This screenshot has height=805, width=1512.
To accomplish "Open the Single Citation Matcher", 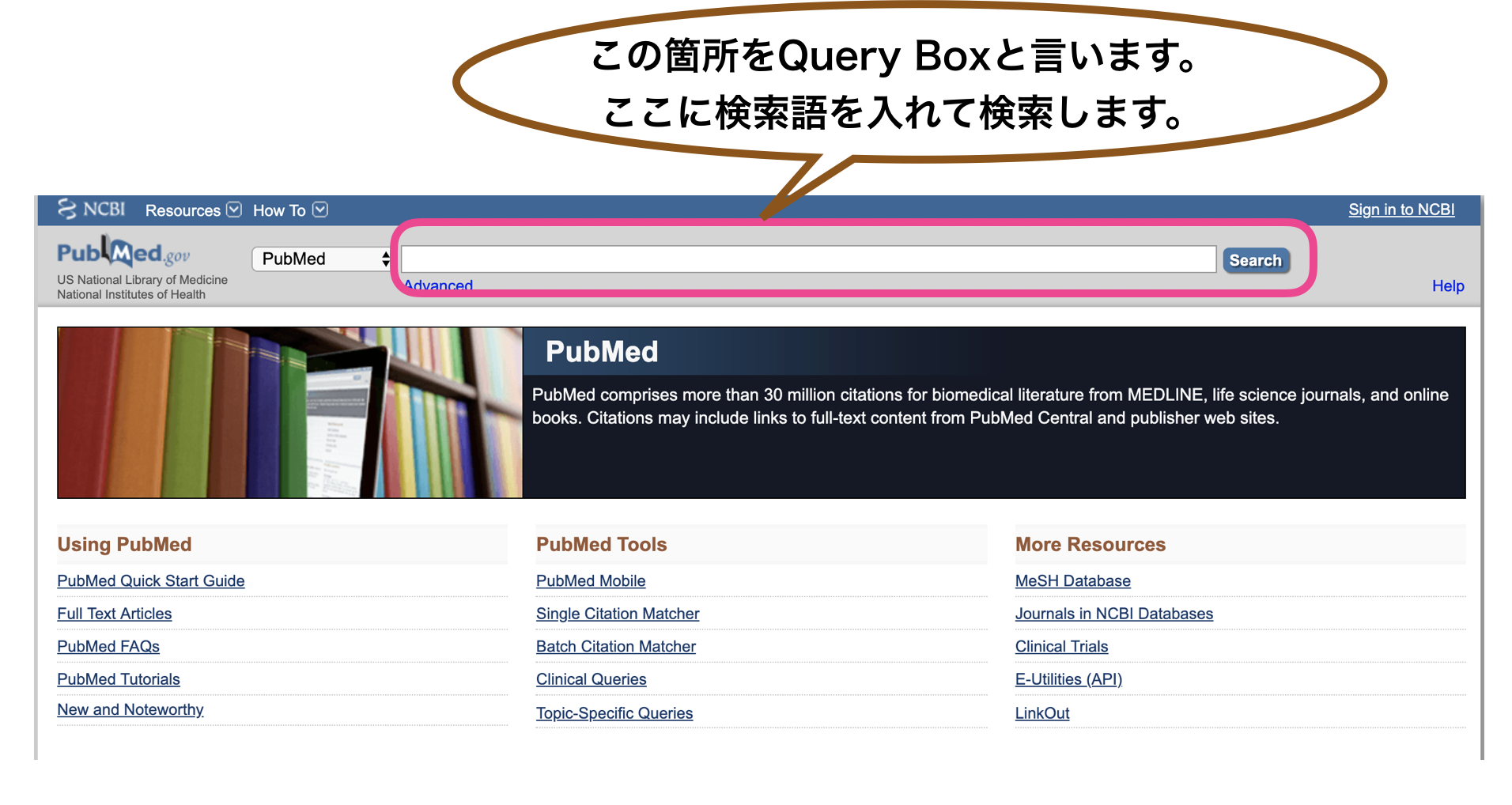I will coord(617,613).
